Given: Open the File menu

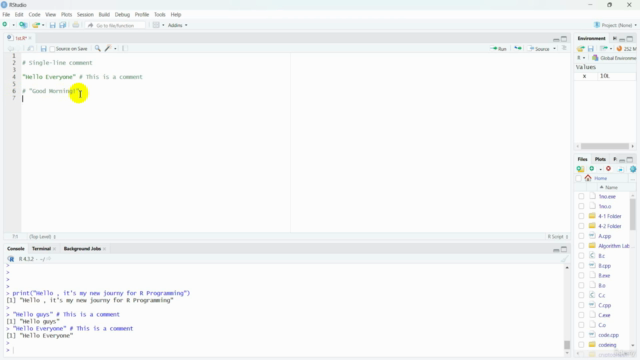Looking at the screenshot, I should tap(6, 14).
